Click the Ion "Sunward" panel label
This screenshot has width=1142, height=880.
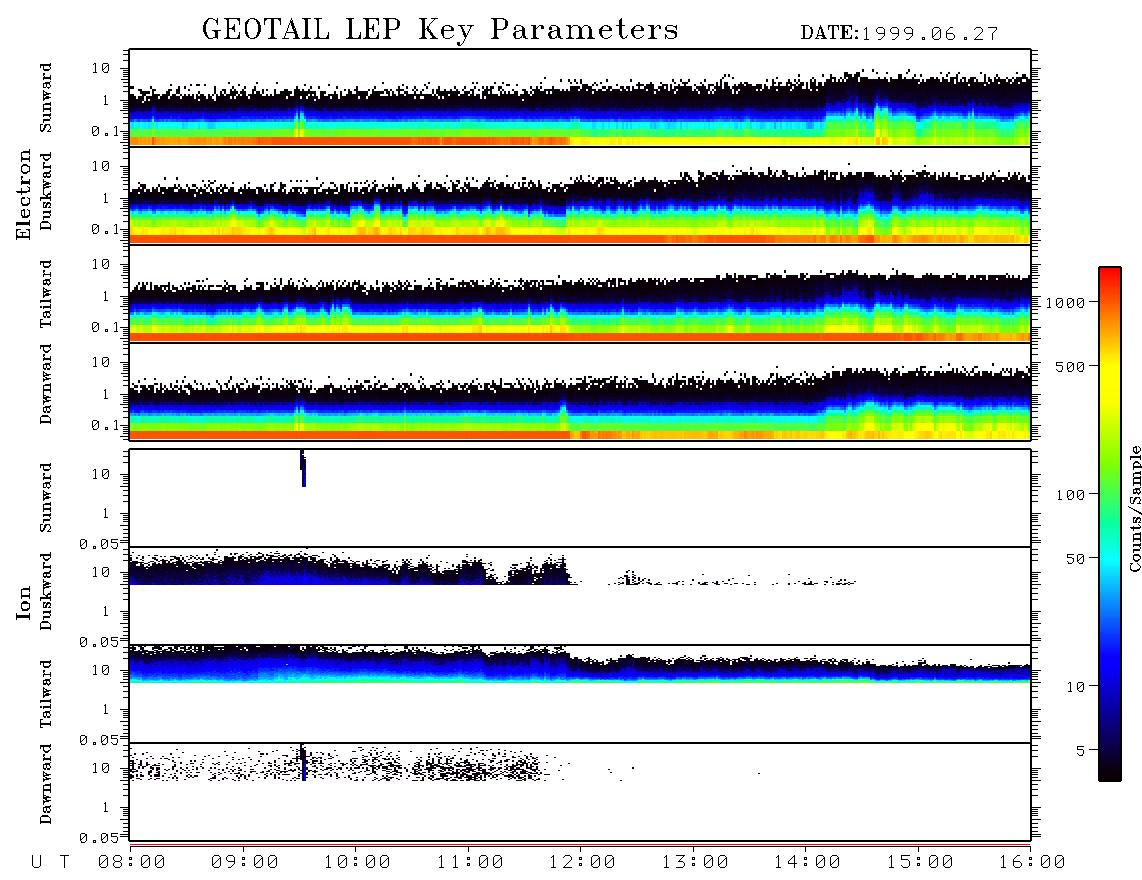pyautogui.click(x=46, y=498)
